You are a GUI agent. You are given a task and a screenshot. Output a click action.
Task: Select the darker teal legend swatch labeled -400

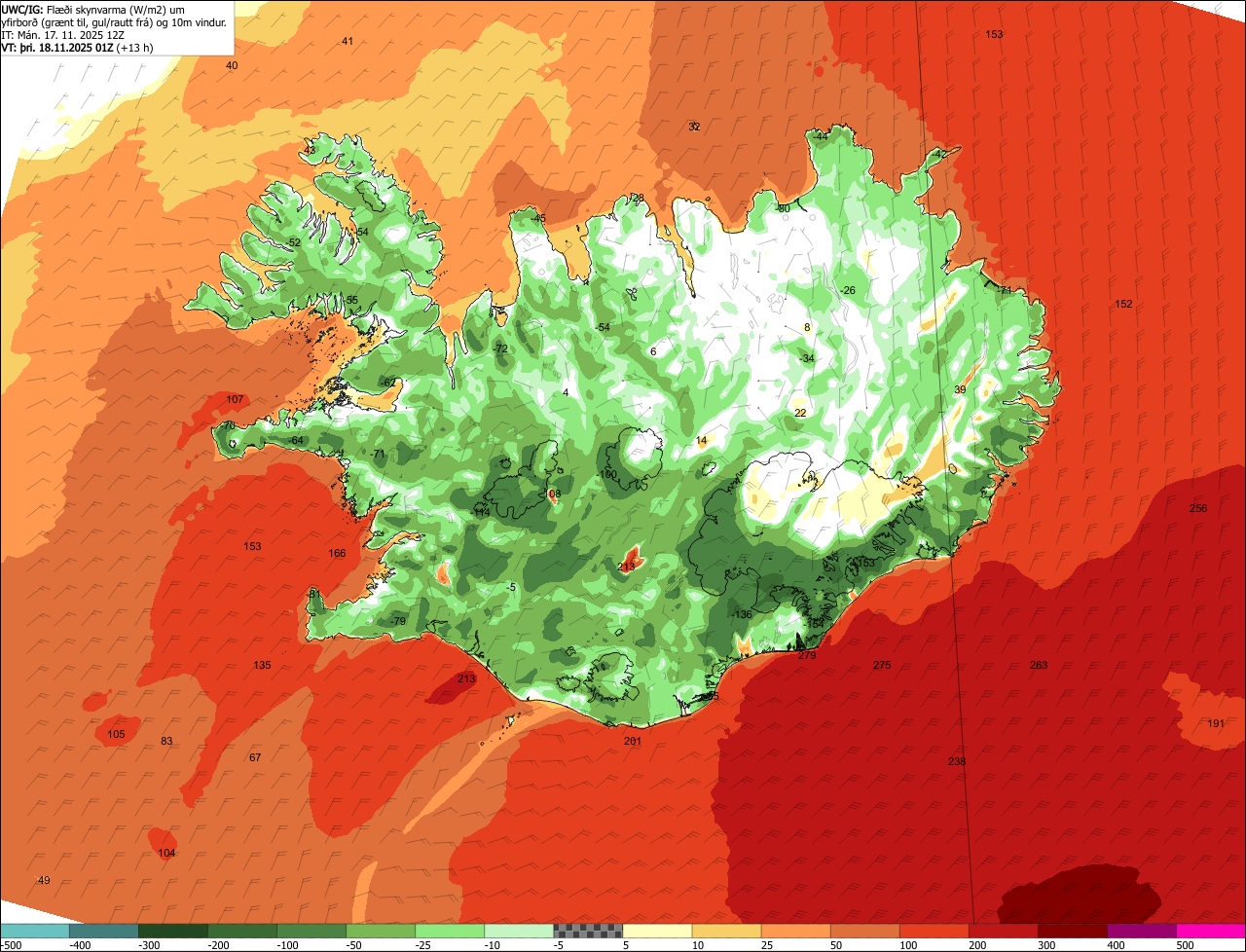104,931
